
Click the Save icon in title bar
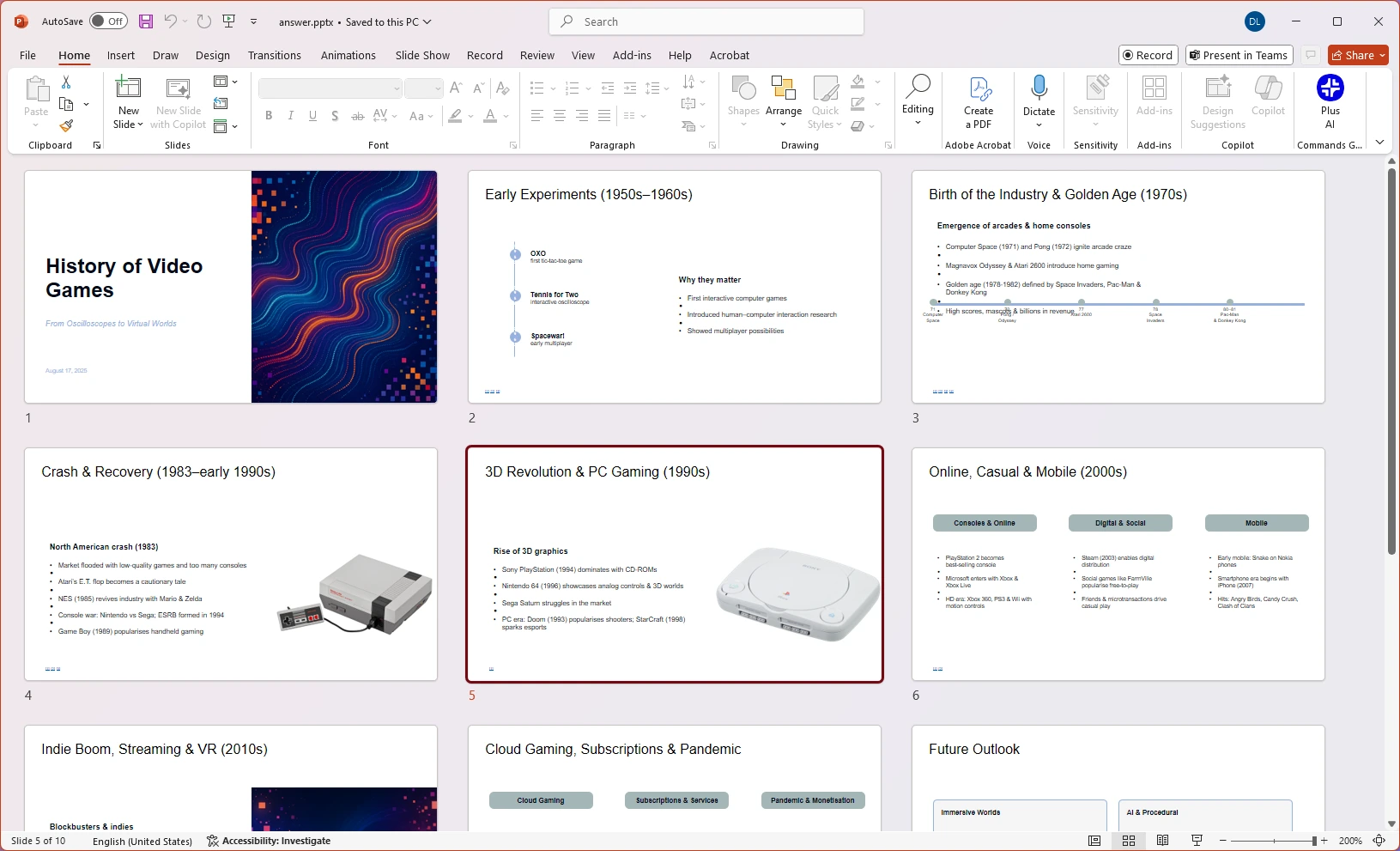146,21
